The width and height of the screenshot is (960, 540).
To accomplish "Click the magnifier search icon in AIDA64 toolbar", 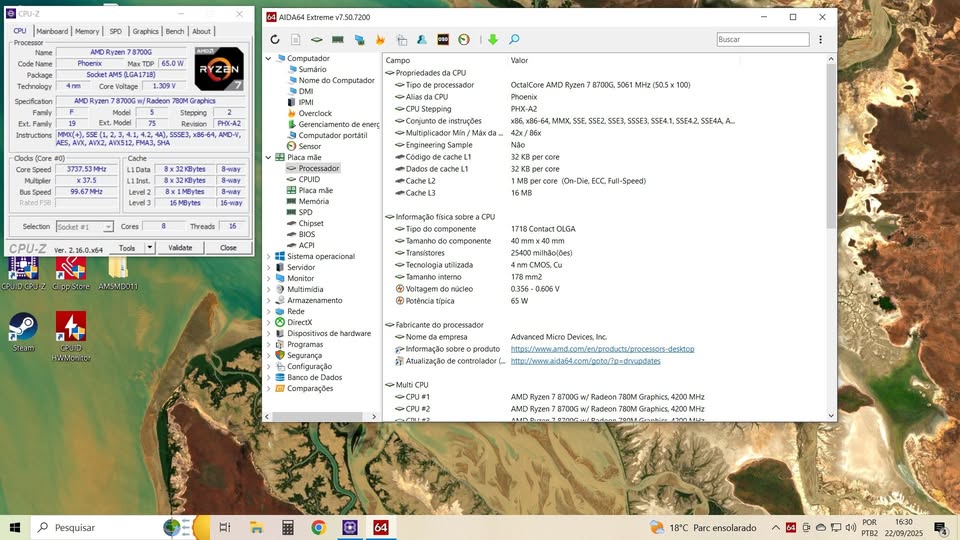I will coord(514,39).
